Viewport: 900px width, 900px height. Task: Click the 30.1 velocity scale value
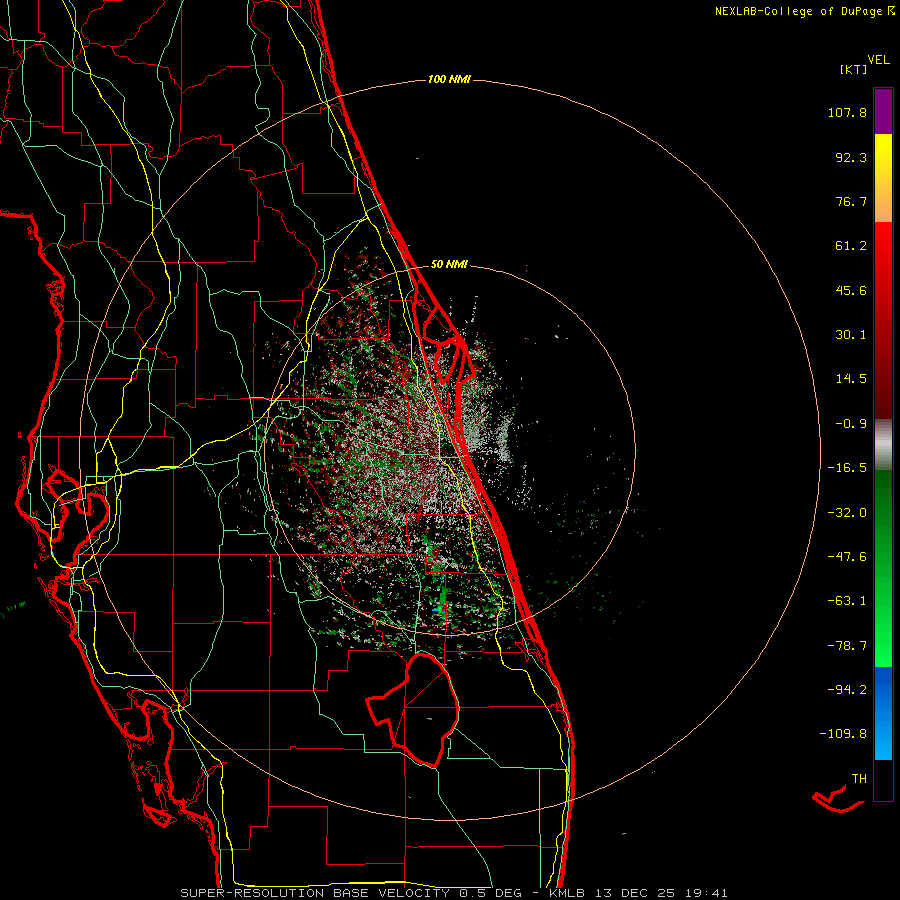pyautogui.click(x=851, y=335)
